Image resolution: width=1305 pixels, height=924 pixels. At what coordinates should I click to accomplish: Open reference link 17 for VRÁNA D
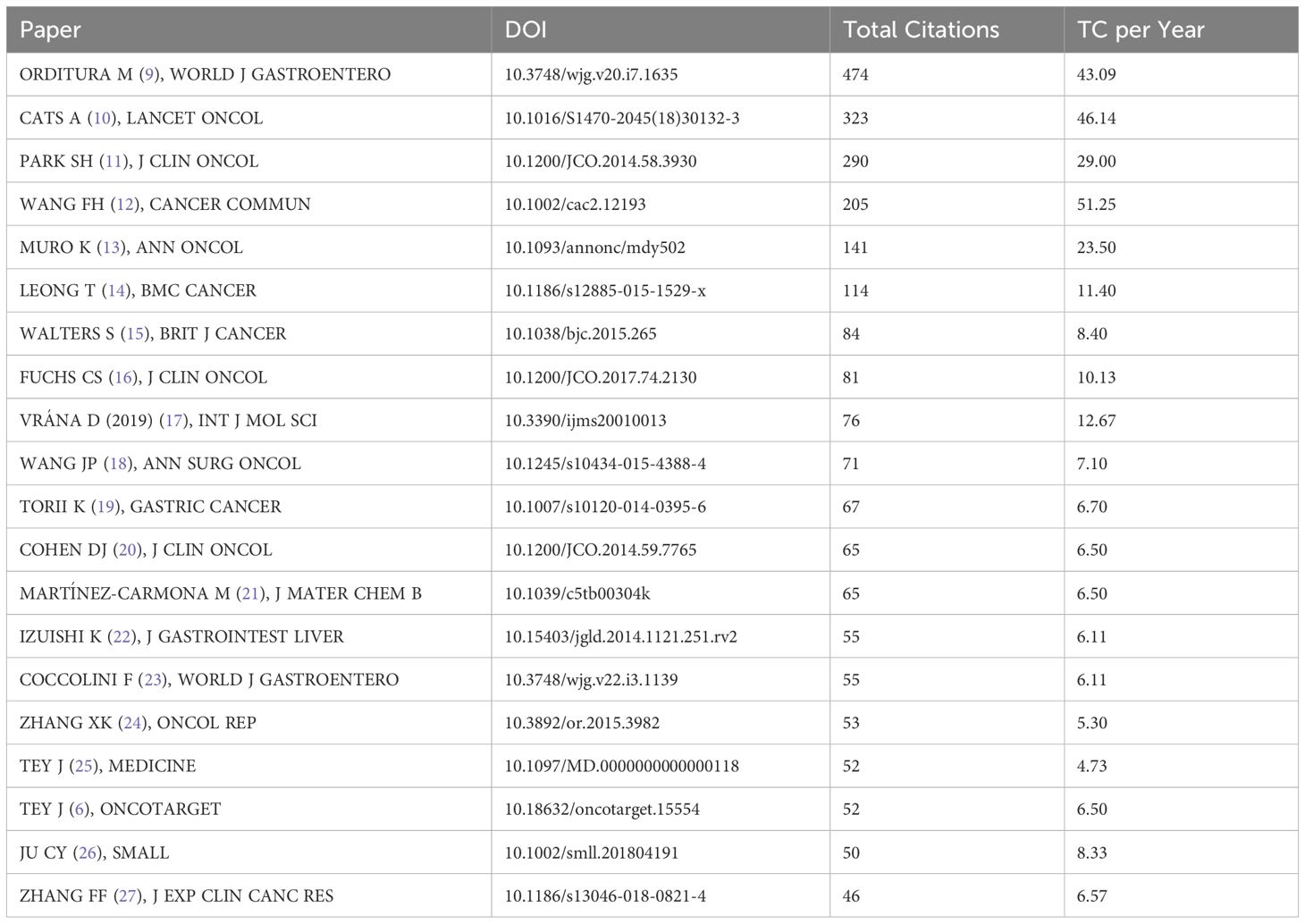tap(173, 420)
